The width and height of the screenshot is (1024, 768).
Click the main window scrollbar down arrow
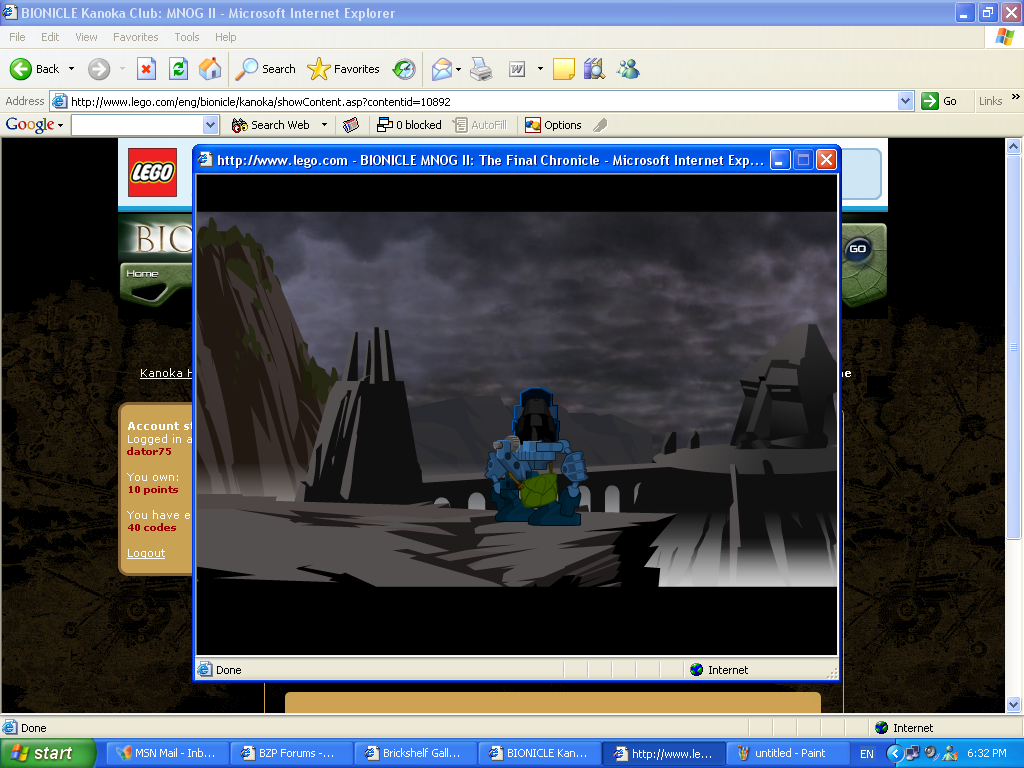[1014, 705]
